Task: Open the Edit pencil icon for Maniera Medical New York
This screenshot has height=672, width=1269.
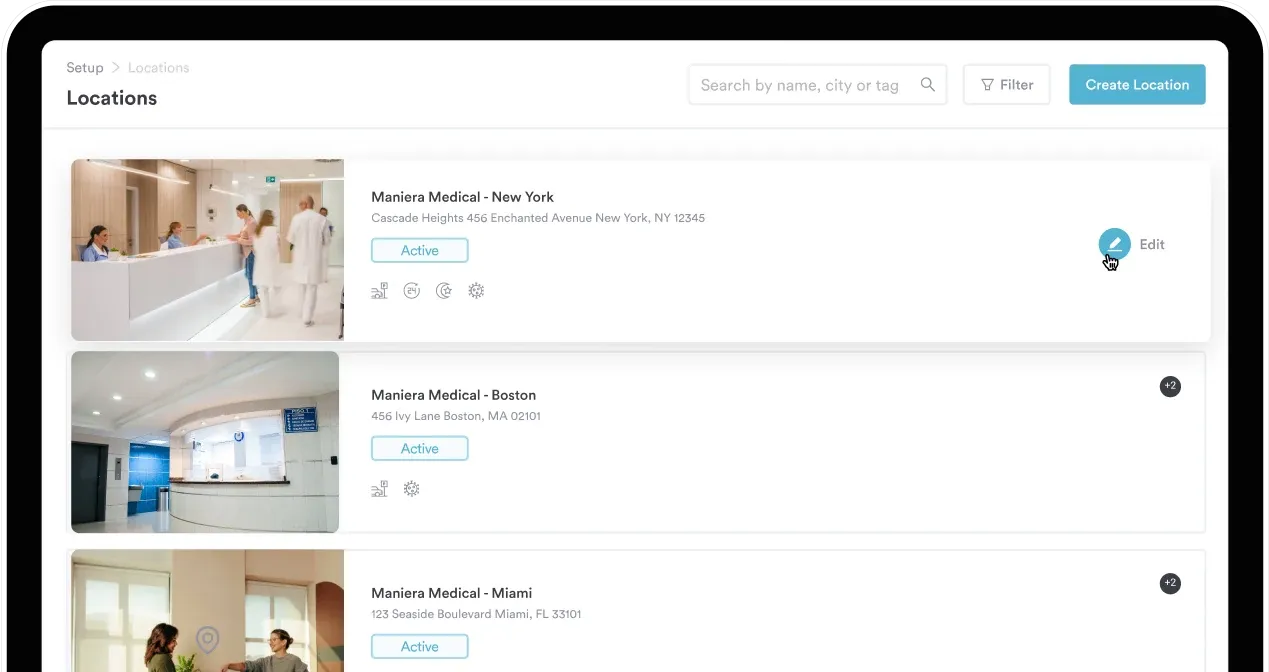Action: click(x=1115, y=243)
